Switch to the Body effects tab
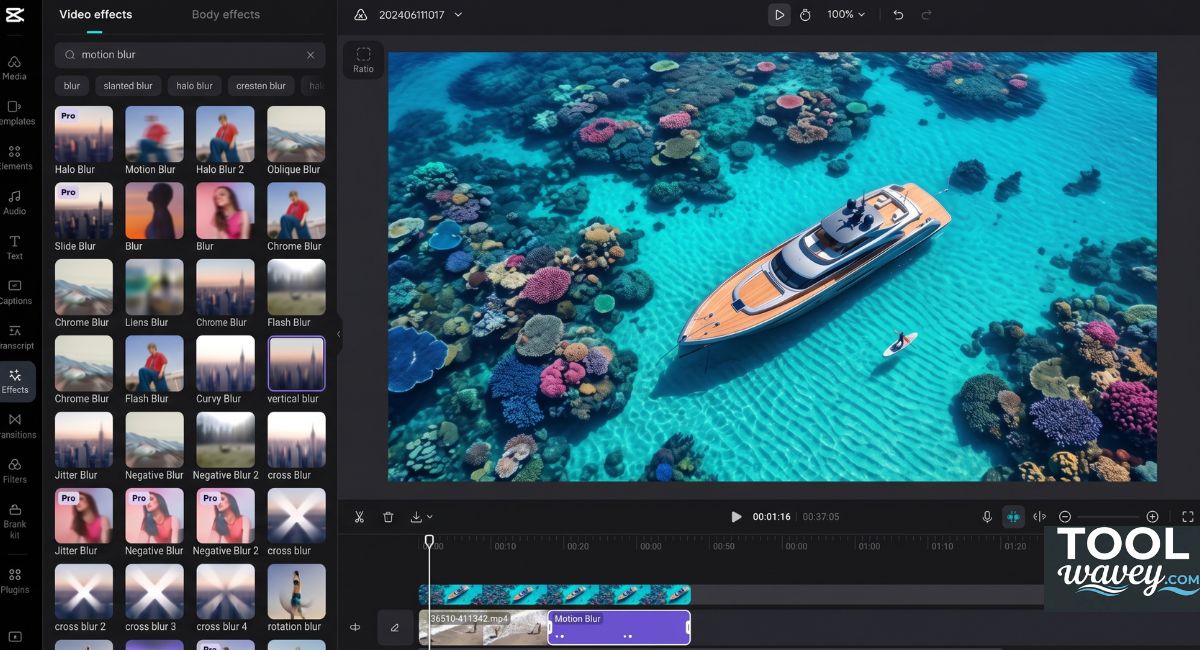 coord(226,15)
